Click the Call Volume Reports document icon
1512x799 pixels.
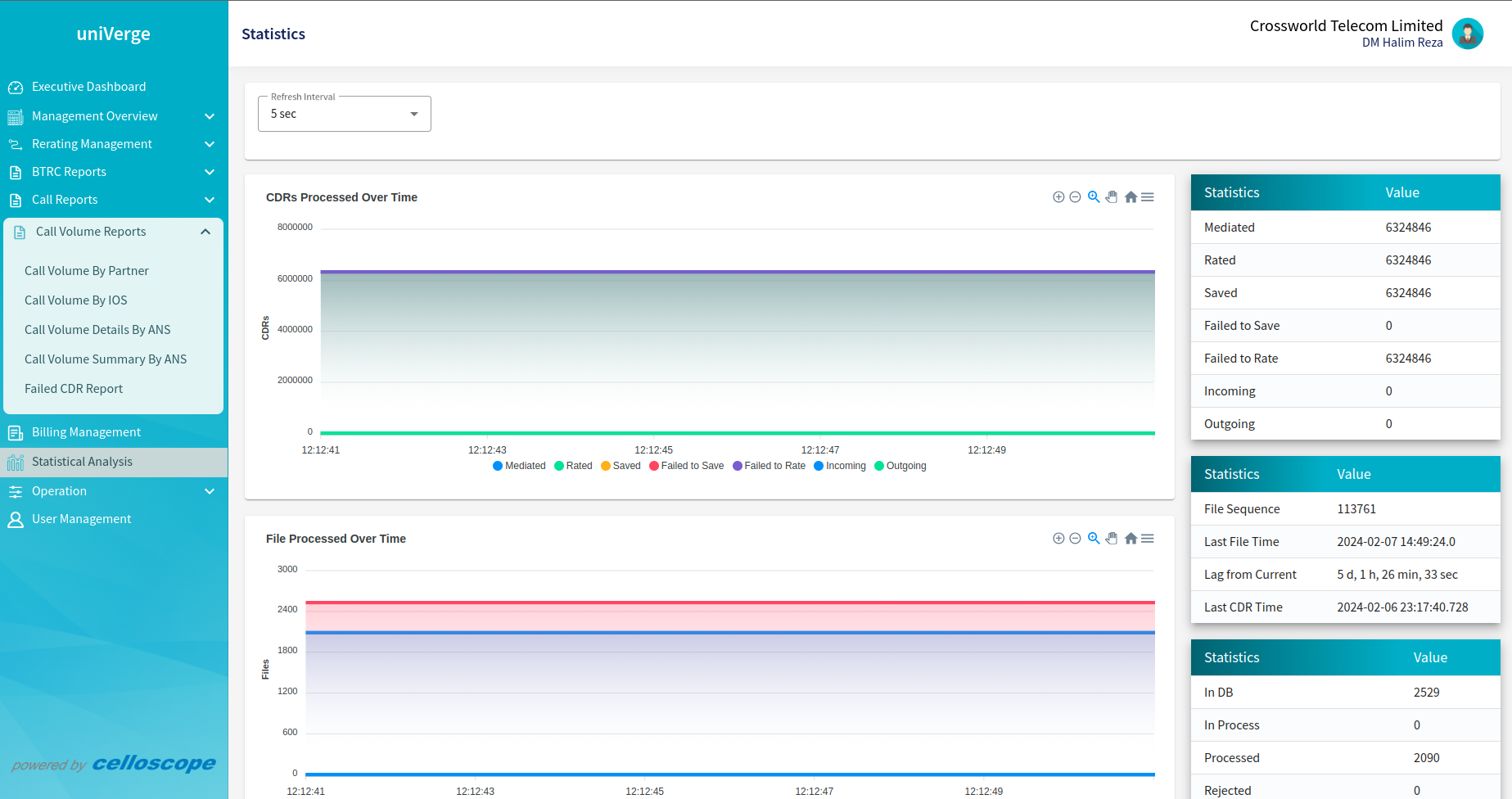(20, 232)
